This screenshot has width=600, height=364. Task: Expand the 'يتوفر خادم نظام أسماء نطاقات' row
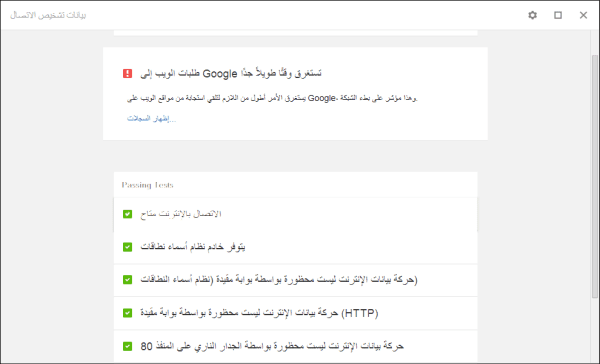point(295,248)
